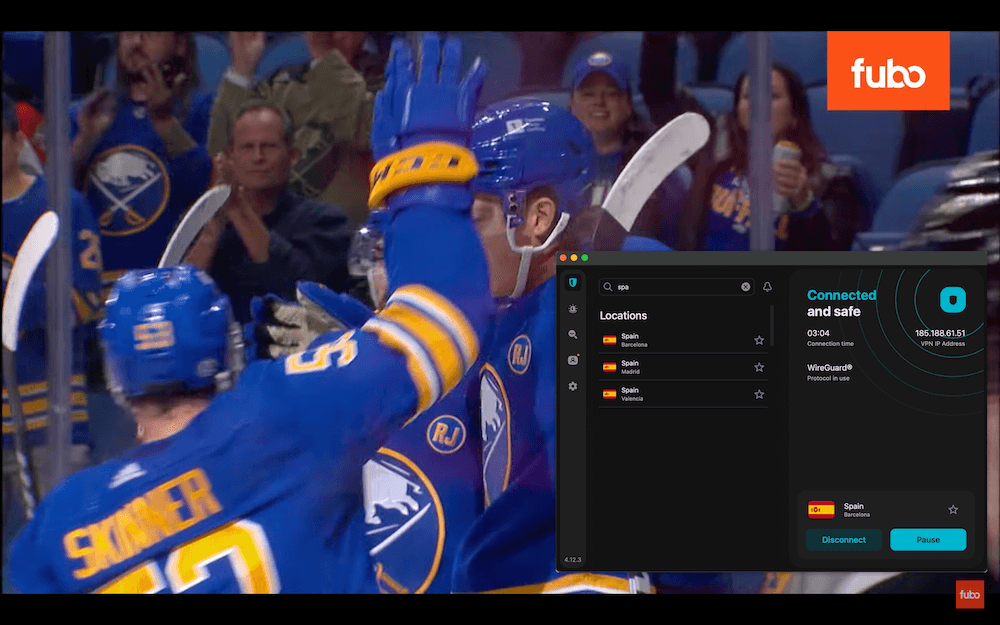1000x625 pixels.
Task: Click the version number 4.12.3
Action: click(x=573, y=560)
